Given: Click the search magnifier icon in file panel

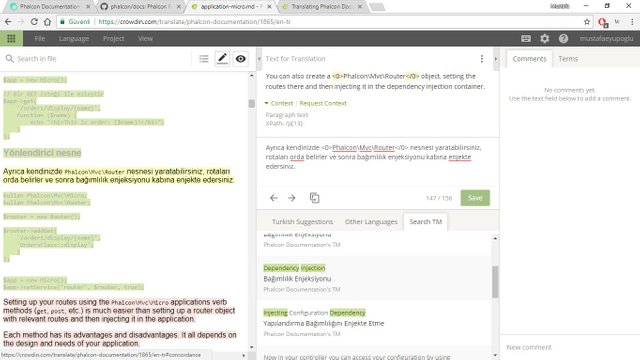Looking at the screenshot, I should [x=9, y=59].
